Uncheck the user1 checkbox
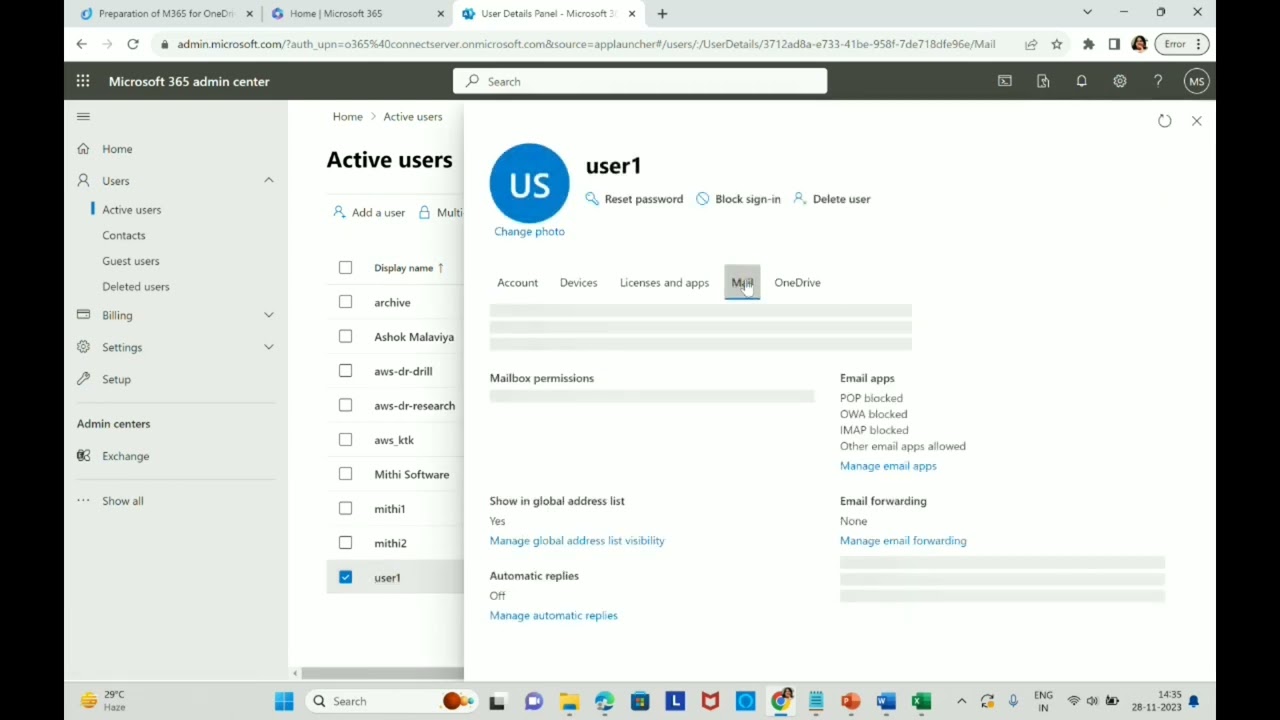Viewport: 1280px width, 720px height. tap(345, 577)
